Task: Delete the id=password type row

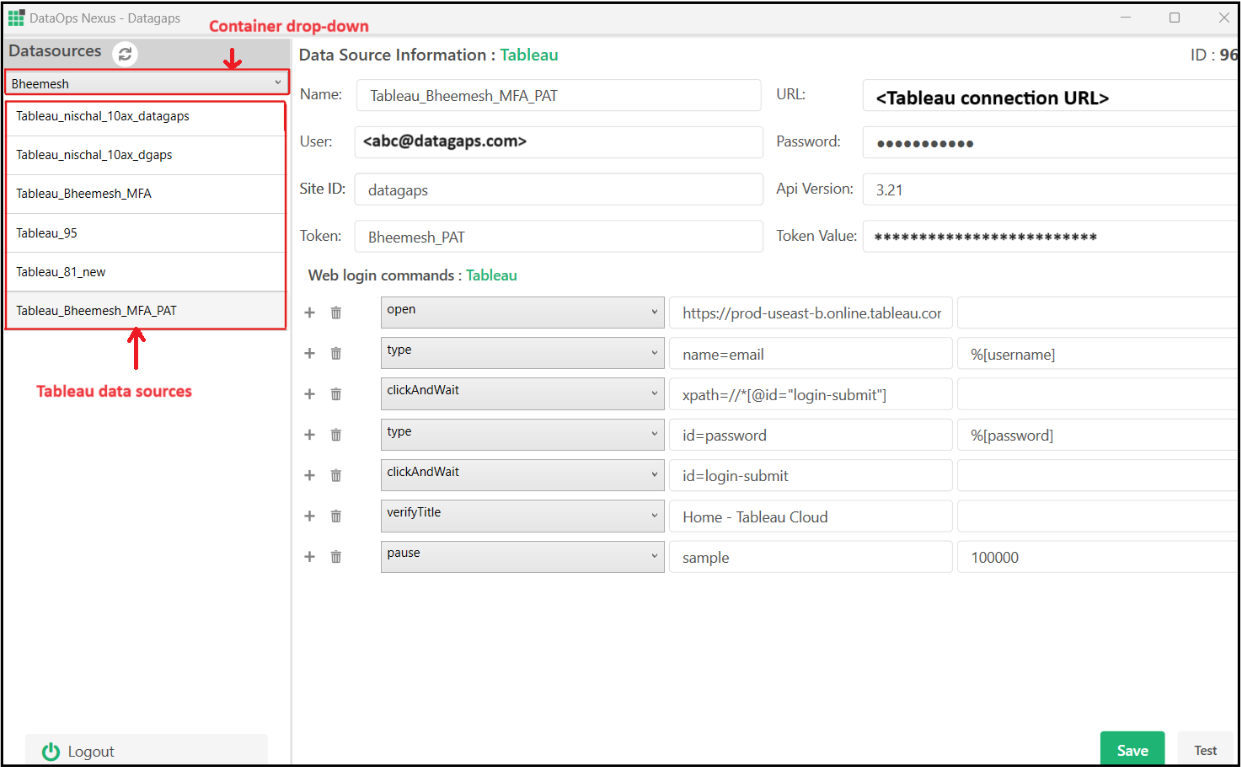Action: [x=336, y=435]
